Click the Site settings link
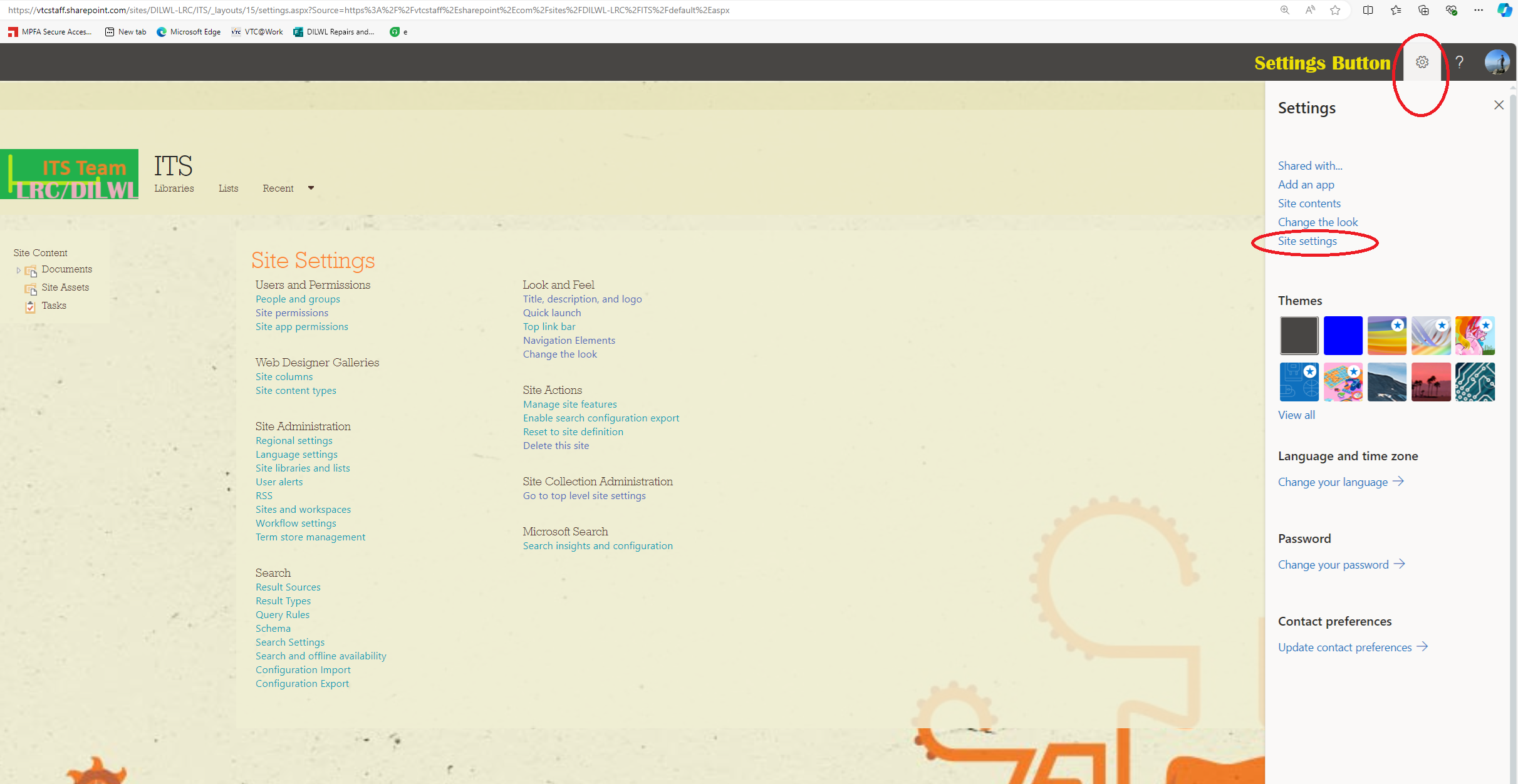 1307,241
